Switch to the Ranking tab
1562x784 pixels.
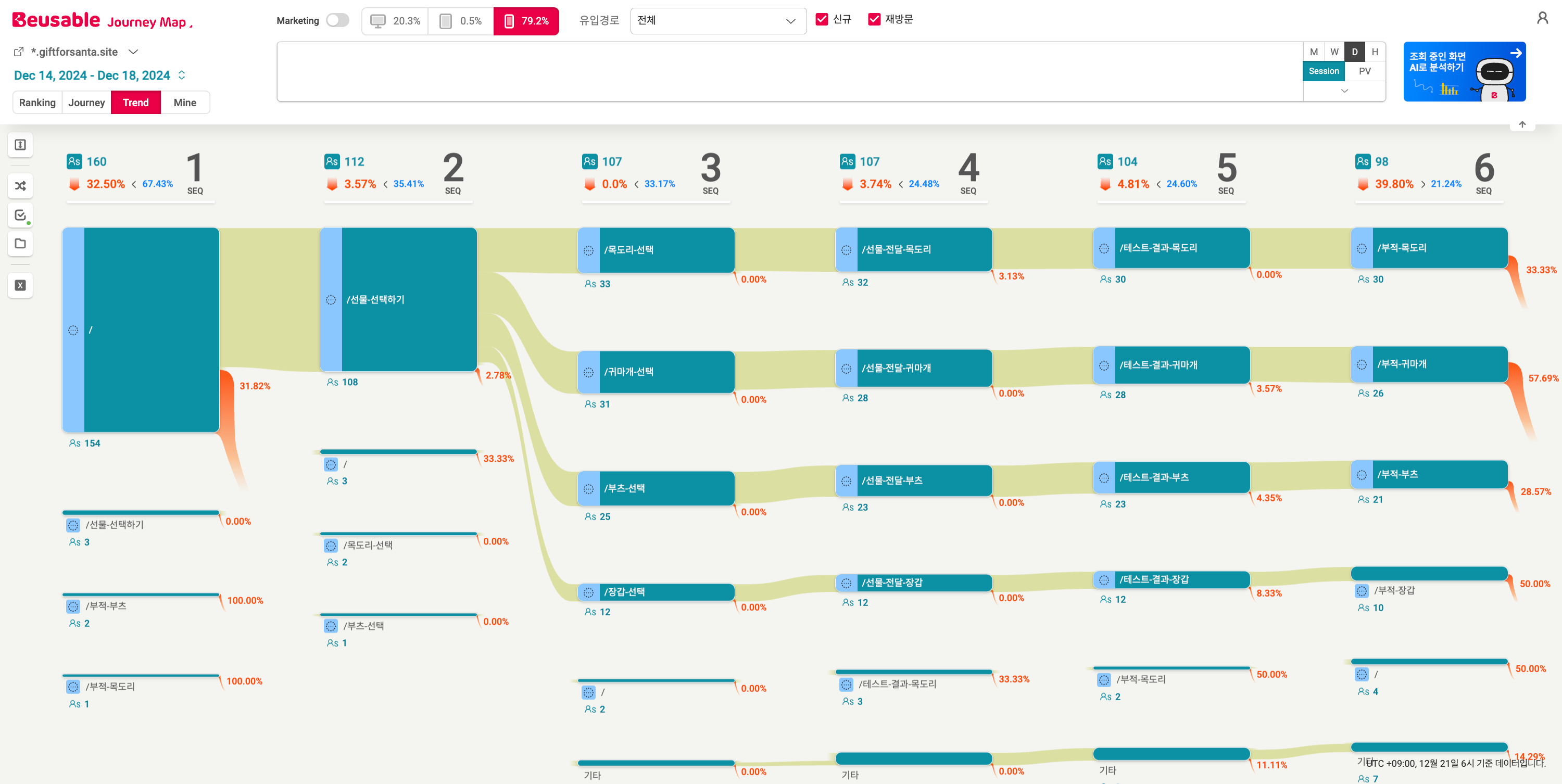37,103
